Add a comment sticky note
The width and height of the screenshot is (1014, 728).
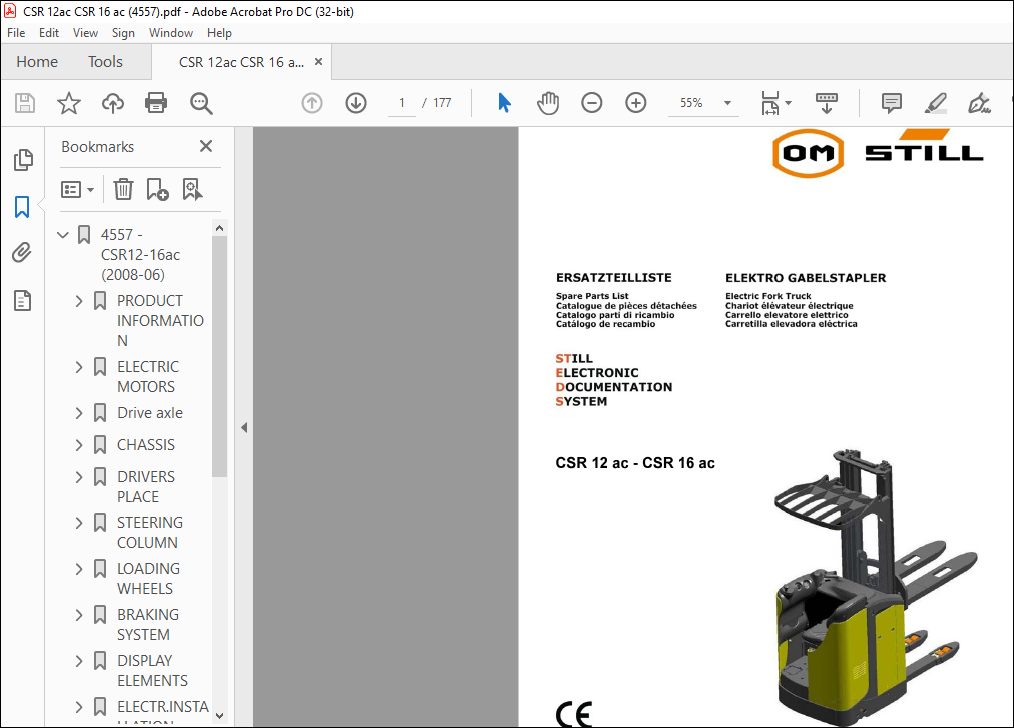point(892,103)
